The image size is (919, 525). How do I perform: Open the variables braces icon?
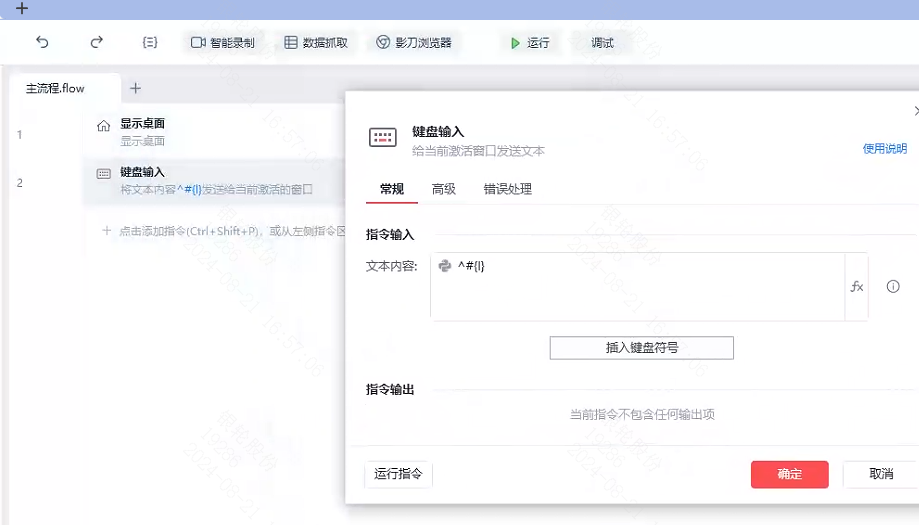point(150,42)
